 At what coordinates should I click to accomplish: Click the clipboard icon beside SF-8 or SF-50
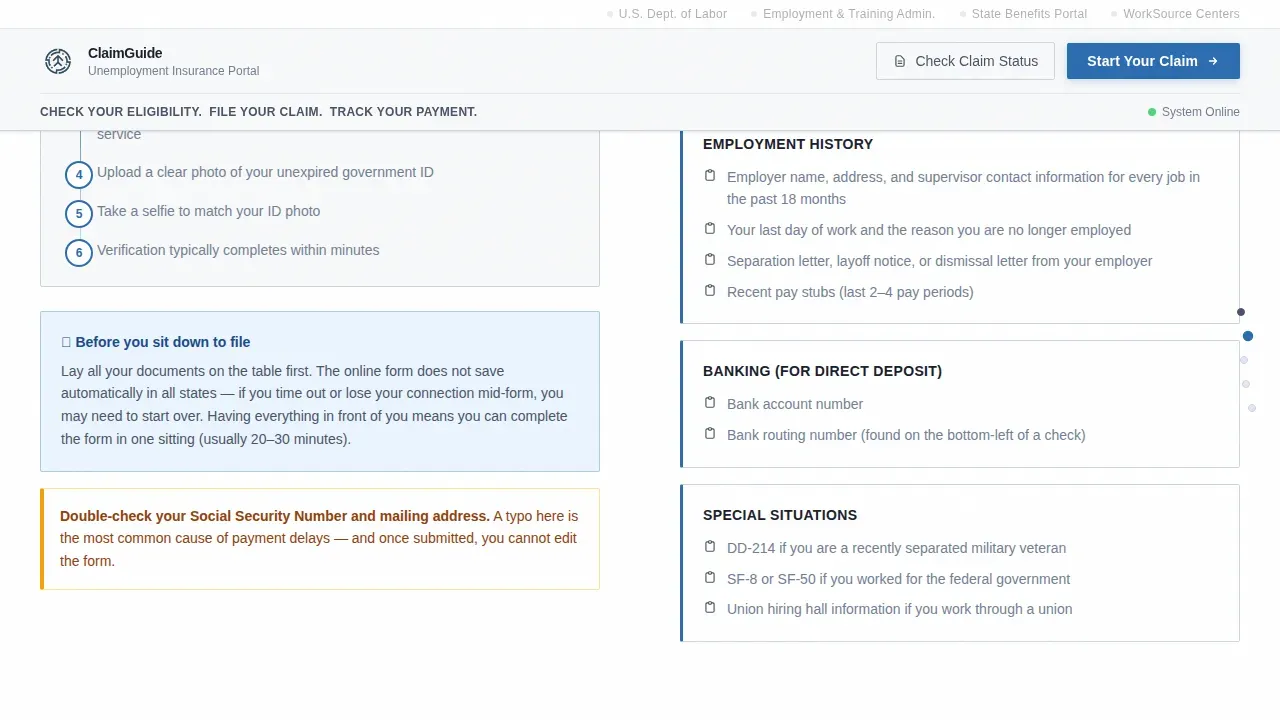(710, 578)
